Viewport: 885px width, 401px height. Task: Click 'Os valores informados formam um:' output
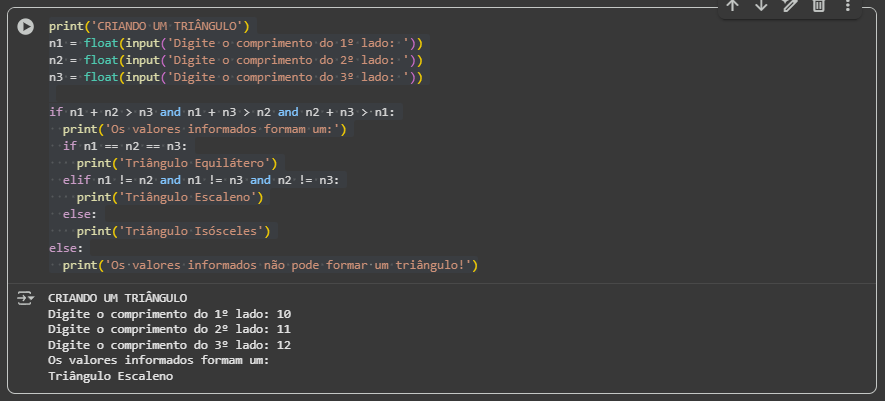(x=158, y=361)
